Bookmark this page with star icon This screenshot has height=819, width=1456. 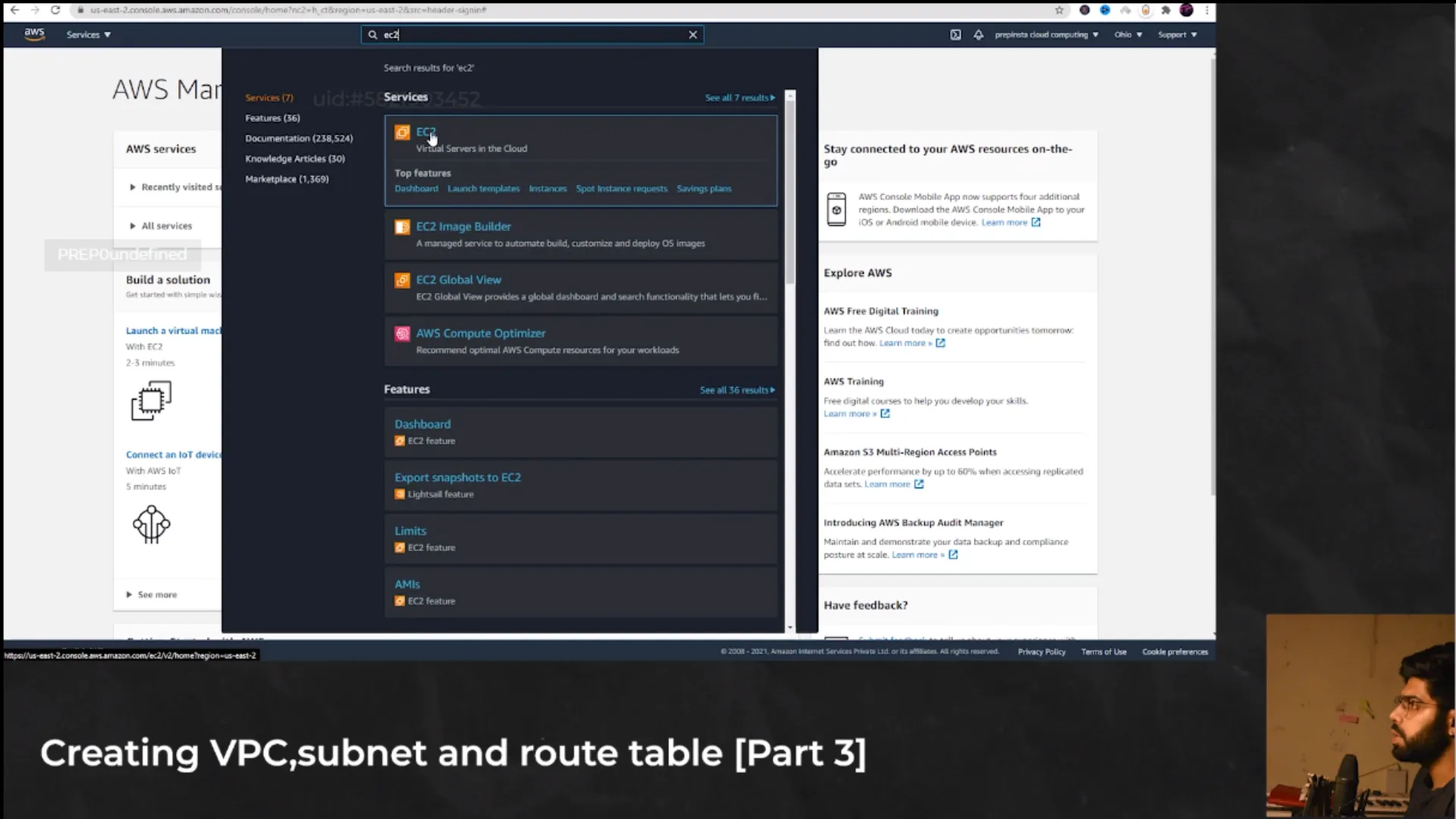[x=1059, y=10]
